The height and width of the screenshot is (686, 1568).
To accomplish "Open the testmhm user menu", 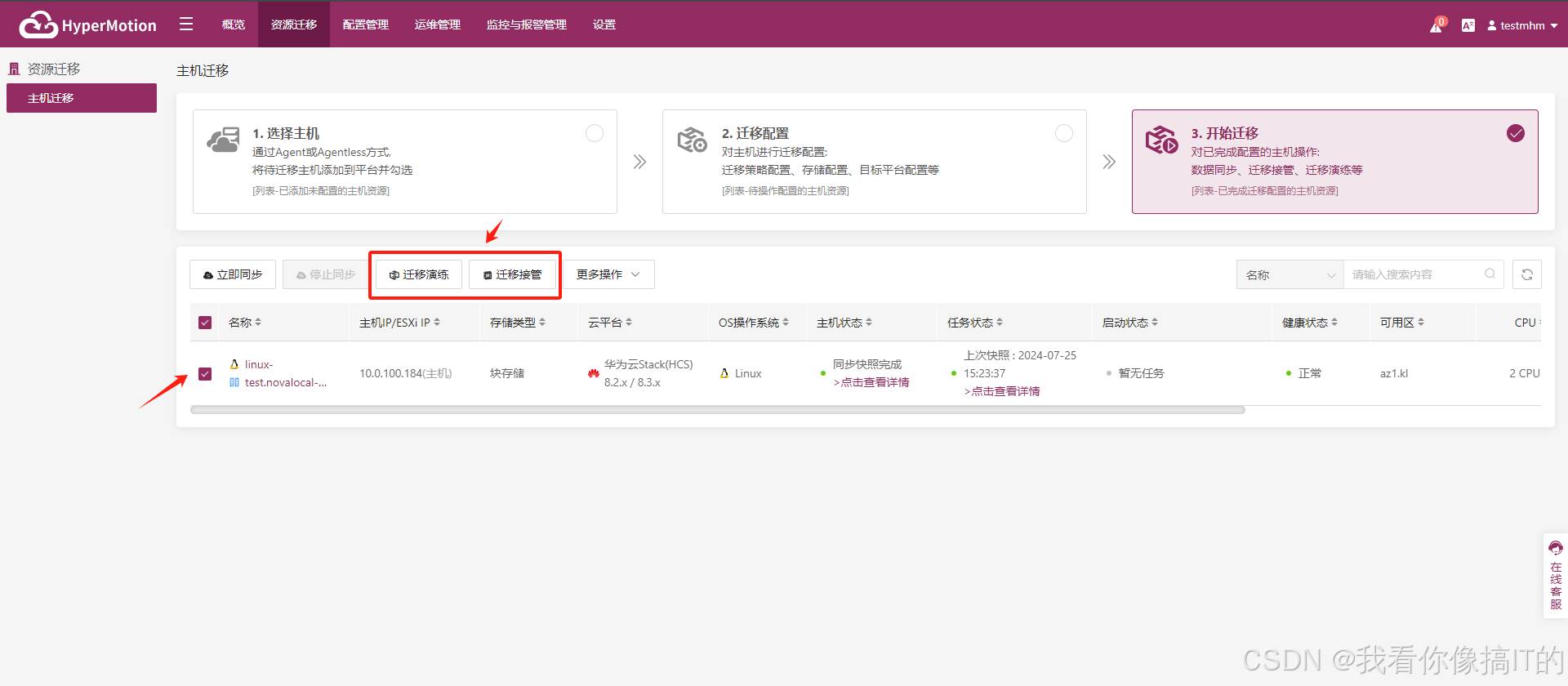I will pyautogui.click(x=1522, y=25).
